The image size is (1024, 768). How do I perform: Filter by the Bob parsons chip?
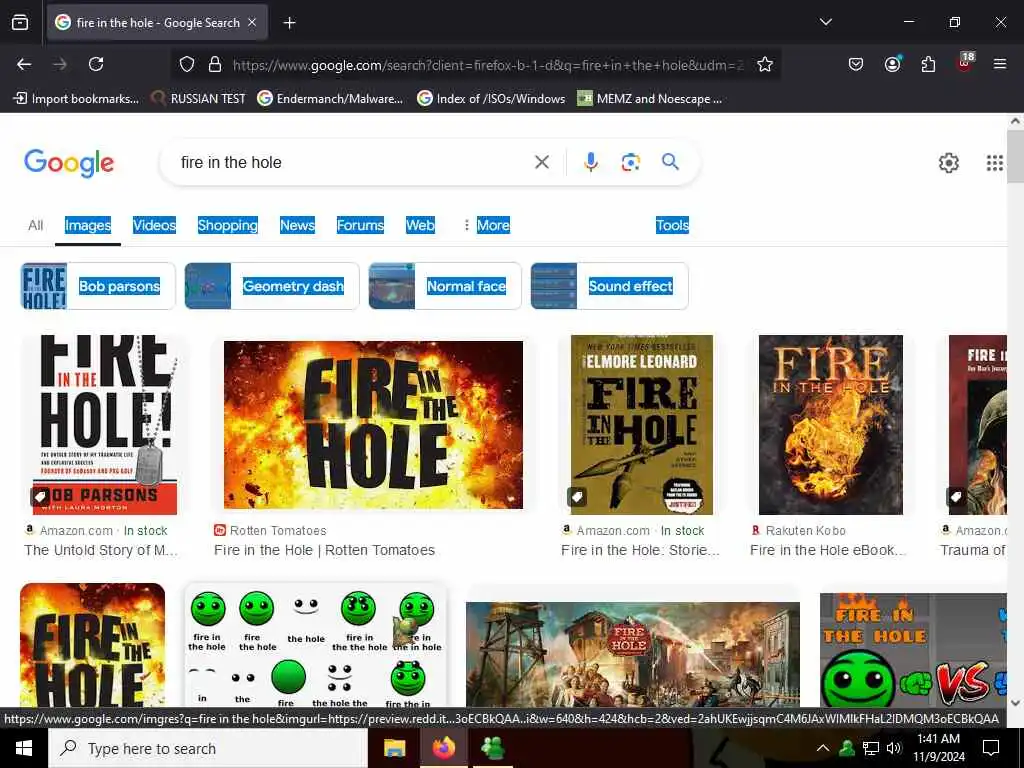click(x=98, y=286)
